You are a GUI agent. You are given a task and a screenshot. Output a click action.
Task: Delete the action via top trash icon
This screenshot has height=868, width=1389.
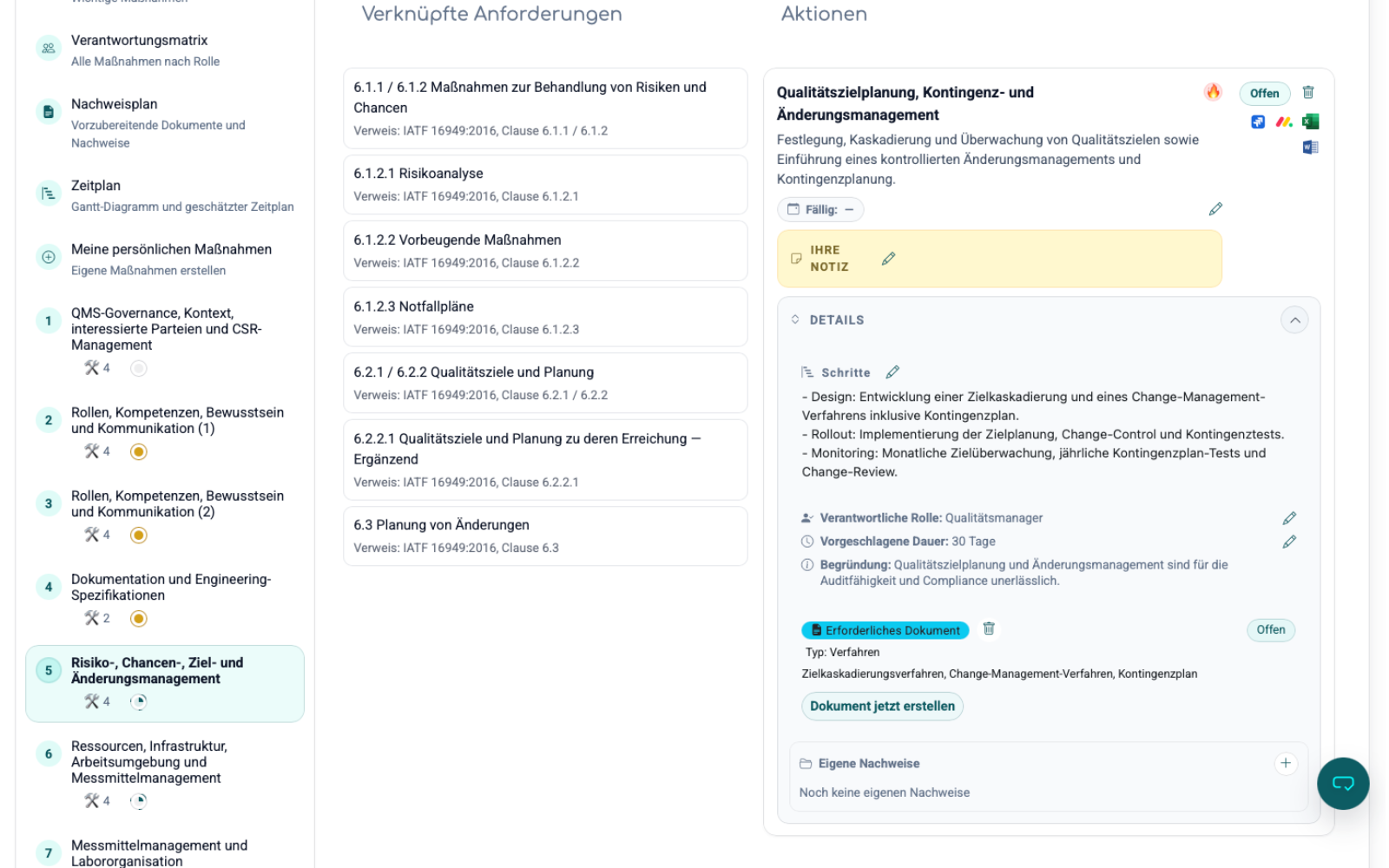click(1308, 93)
